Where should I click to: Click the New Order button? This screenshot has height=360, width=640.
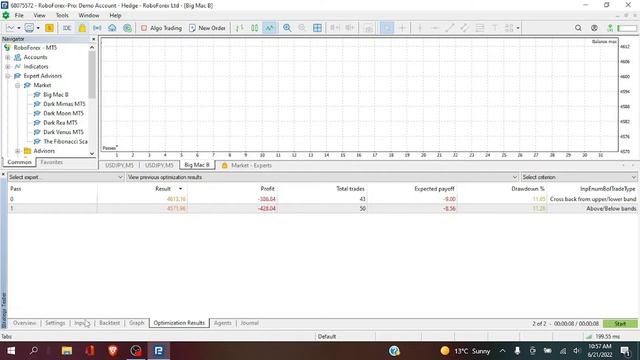click(207, 28)
